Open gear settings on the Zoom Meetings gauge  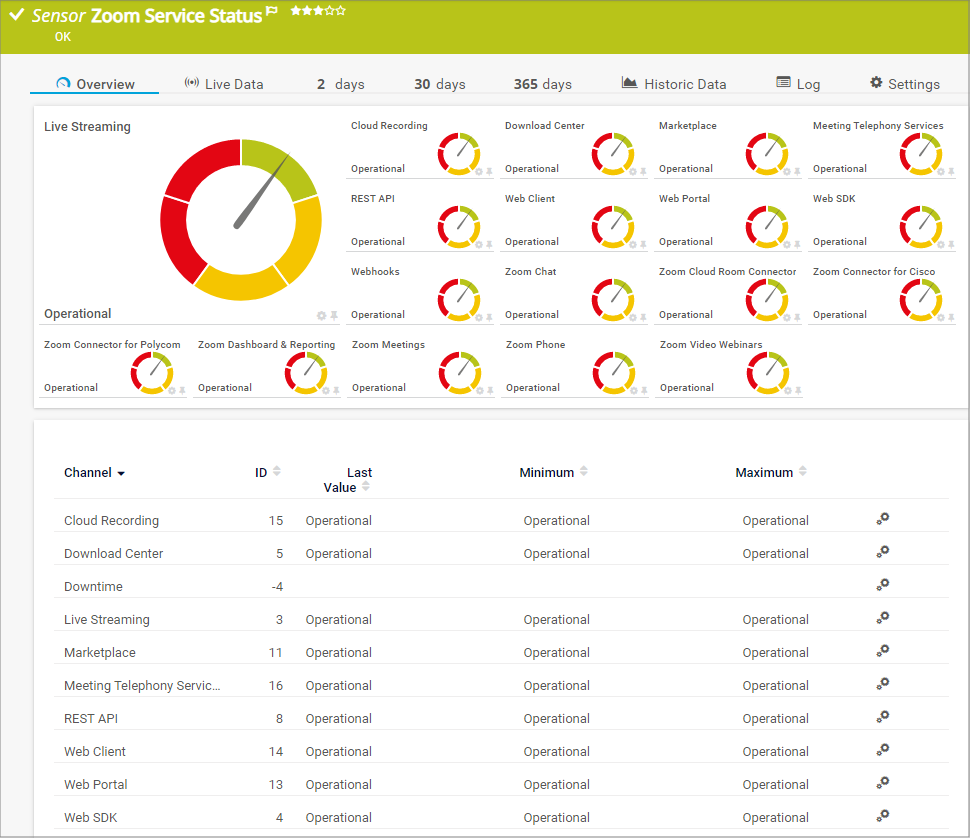pyautogui.click(x=479, y=390)
